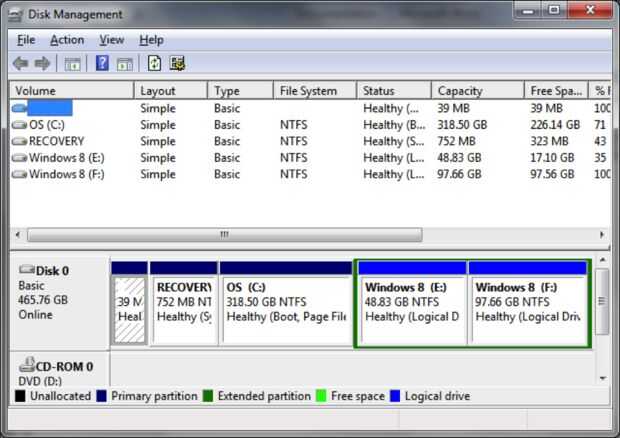Click the horizontal scrollbar thumb of volume list
The height and width of the screenshot is (438, 620).
coord(225,235)
